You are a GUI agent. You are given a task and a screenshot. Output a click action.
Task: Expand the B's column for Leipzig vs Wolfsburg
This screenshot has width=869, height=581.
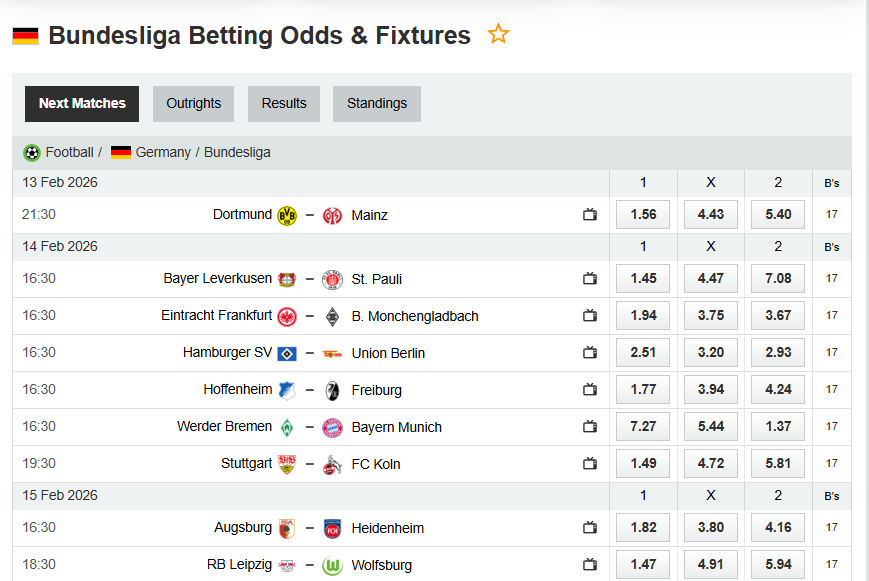click(831, 564)
